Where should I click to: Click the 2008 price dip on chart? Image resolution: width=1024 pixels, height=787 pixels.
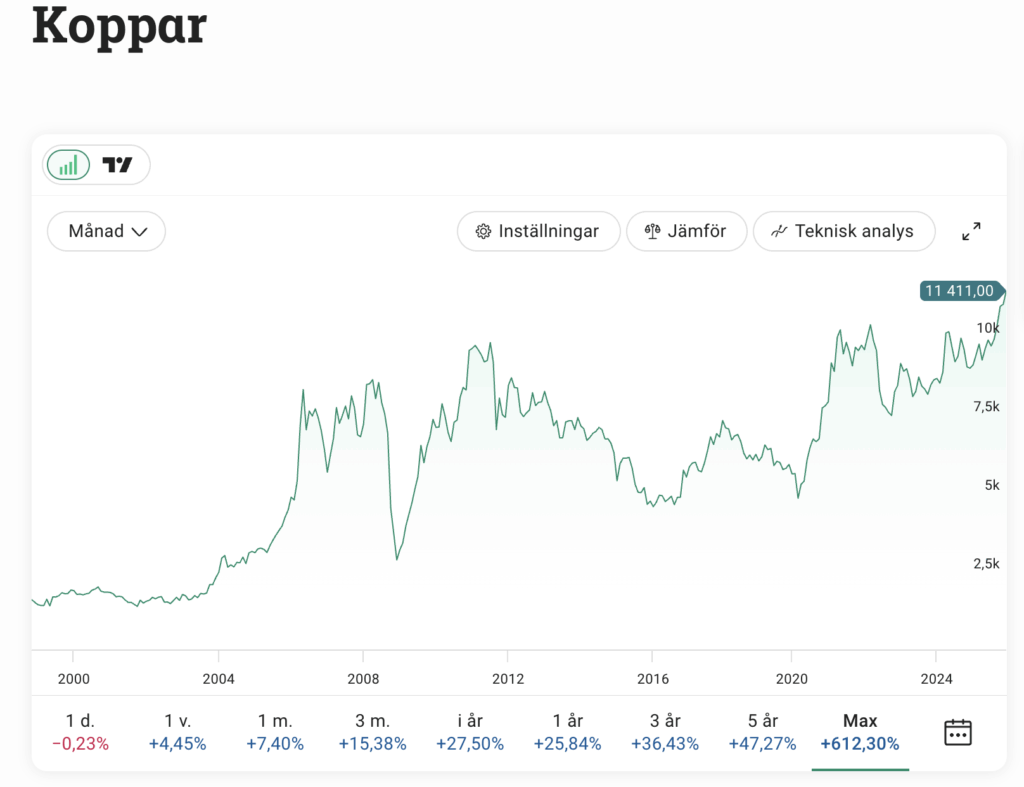point(397,558)
